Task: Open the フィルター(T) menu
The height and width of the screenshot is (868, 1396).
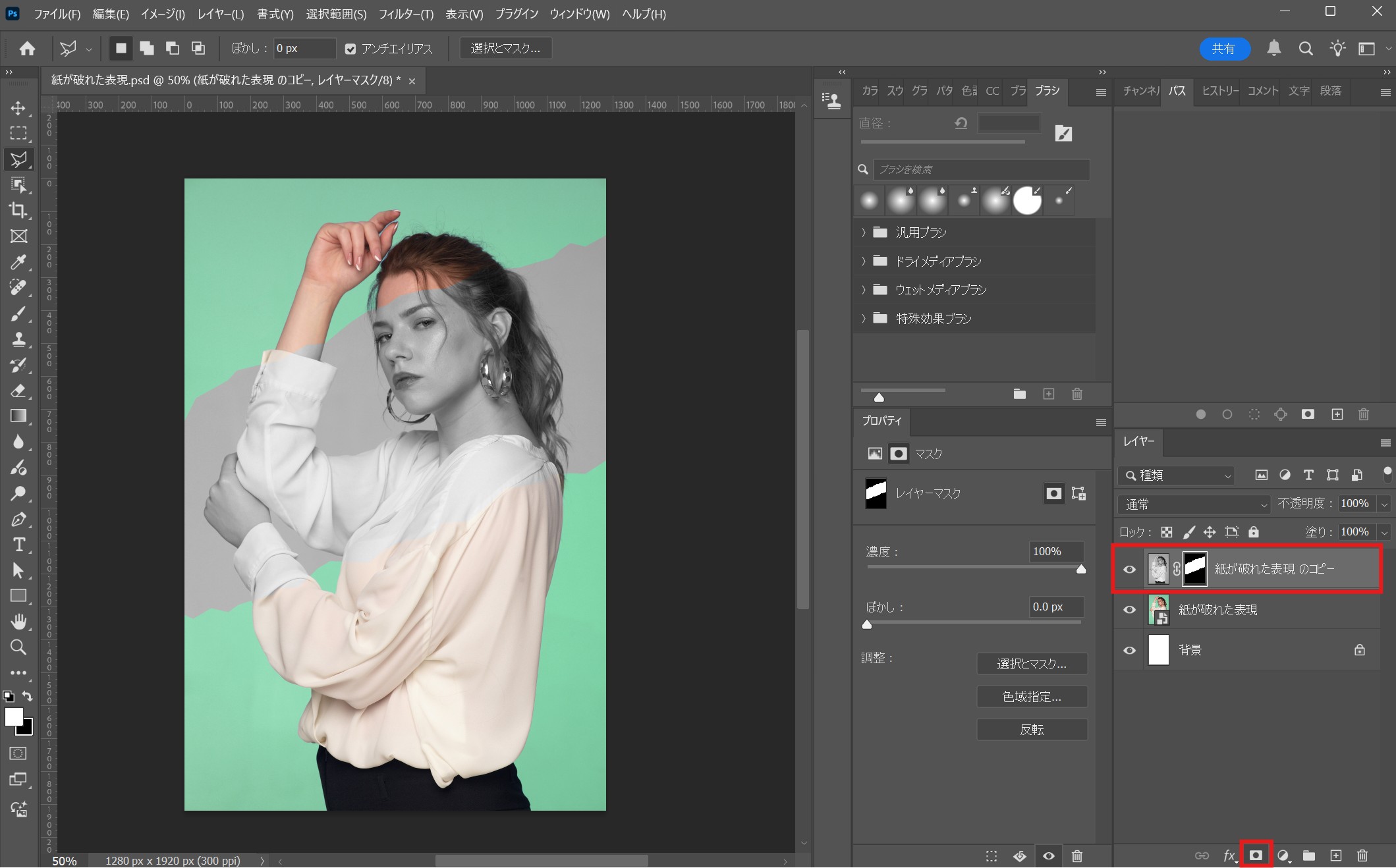Action: pos(405,14)
